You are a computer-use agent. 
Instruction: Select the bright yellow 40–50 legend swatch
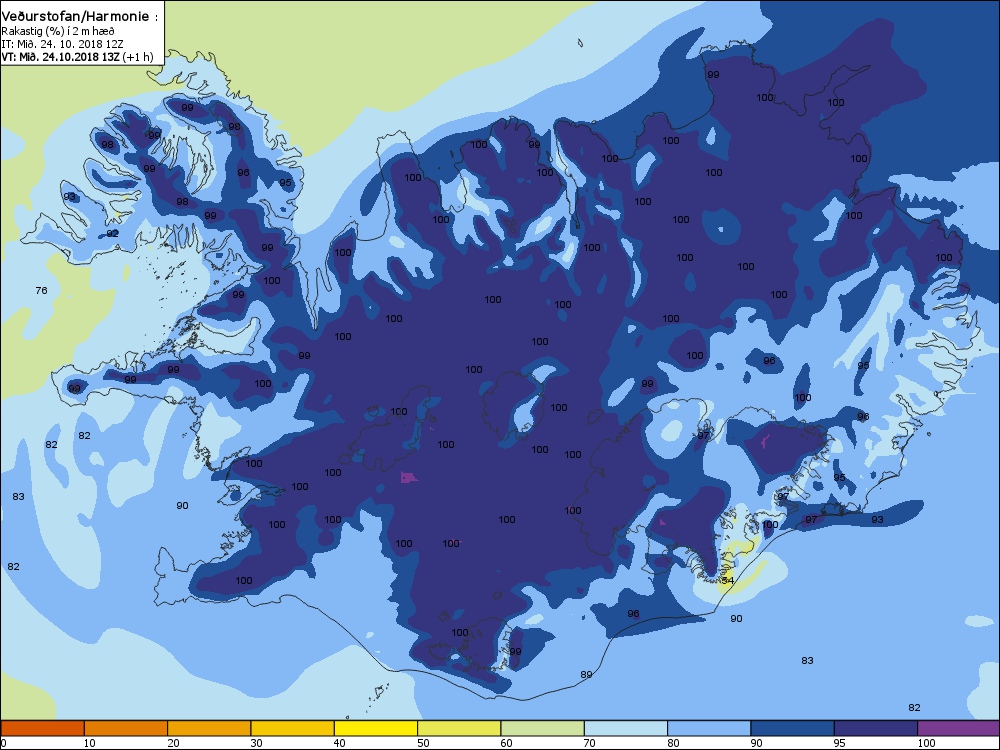pyautogui.click(x=376, y=728)
